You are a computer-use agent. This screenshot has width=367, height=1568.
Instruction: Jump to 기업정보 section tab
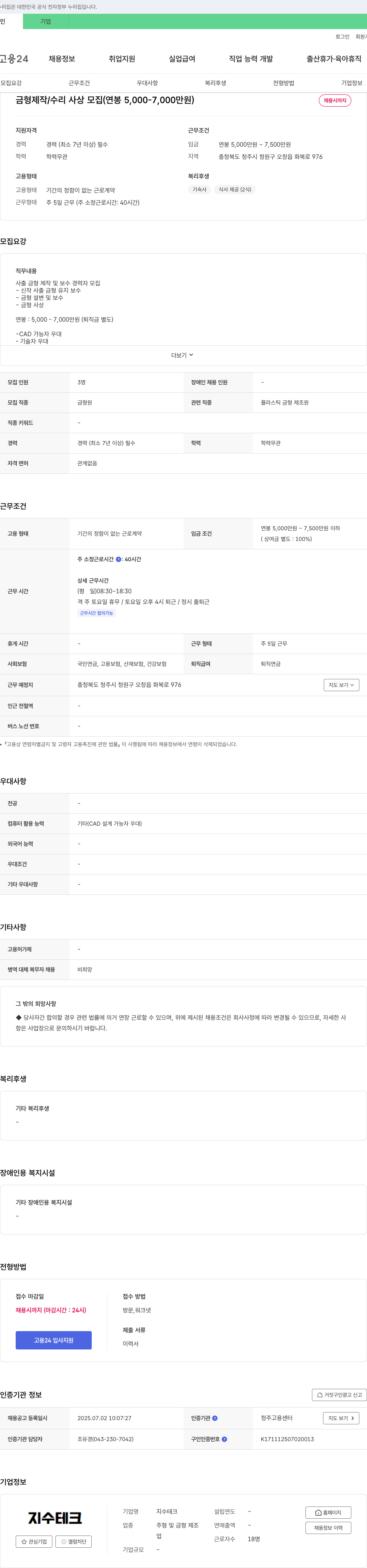(352, 83)
